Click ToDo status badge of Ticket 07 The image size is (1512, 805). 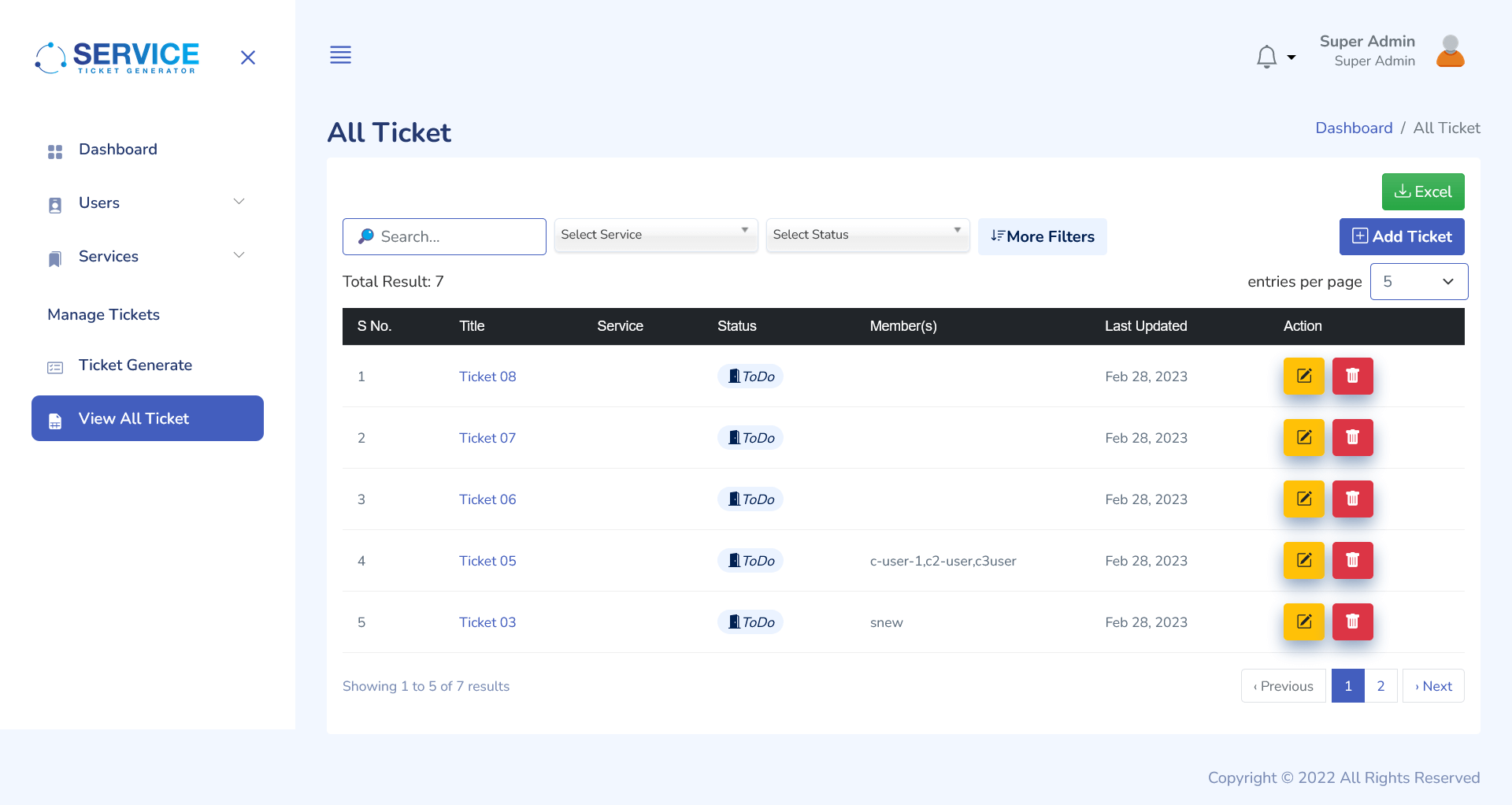(x=750, y=438)
